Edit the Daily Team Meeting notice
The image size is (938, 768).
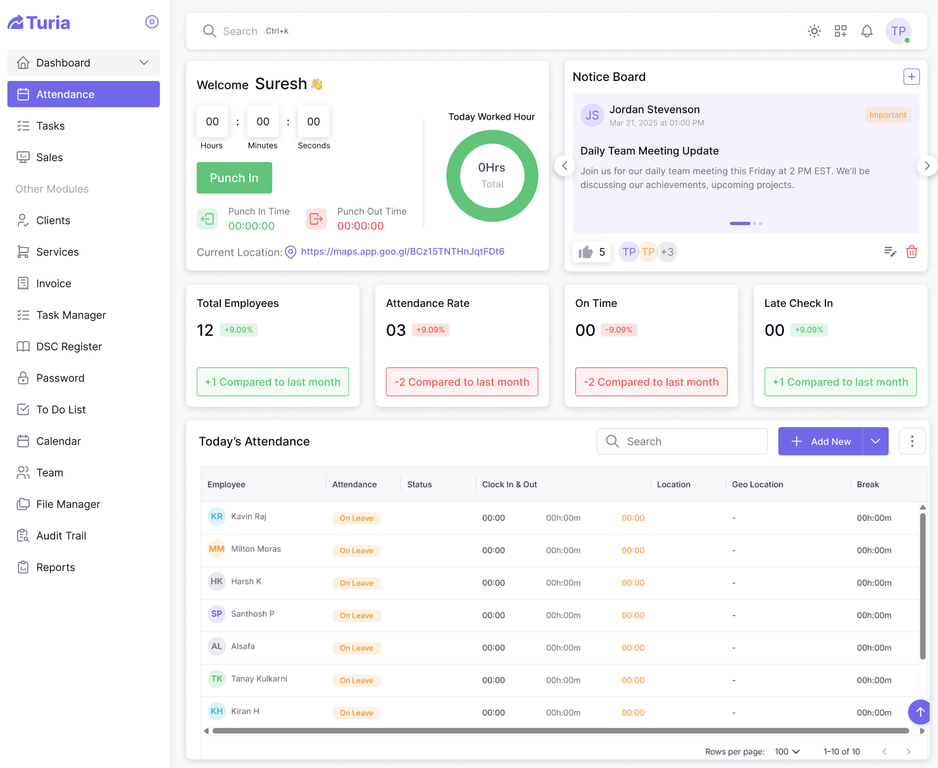(890, 252)
